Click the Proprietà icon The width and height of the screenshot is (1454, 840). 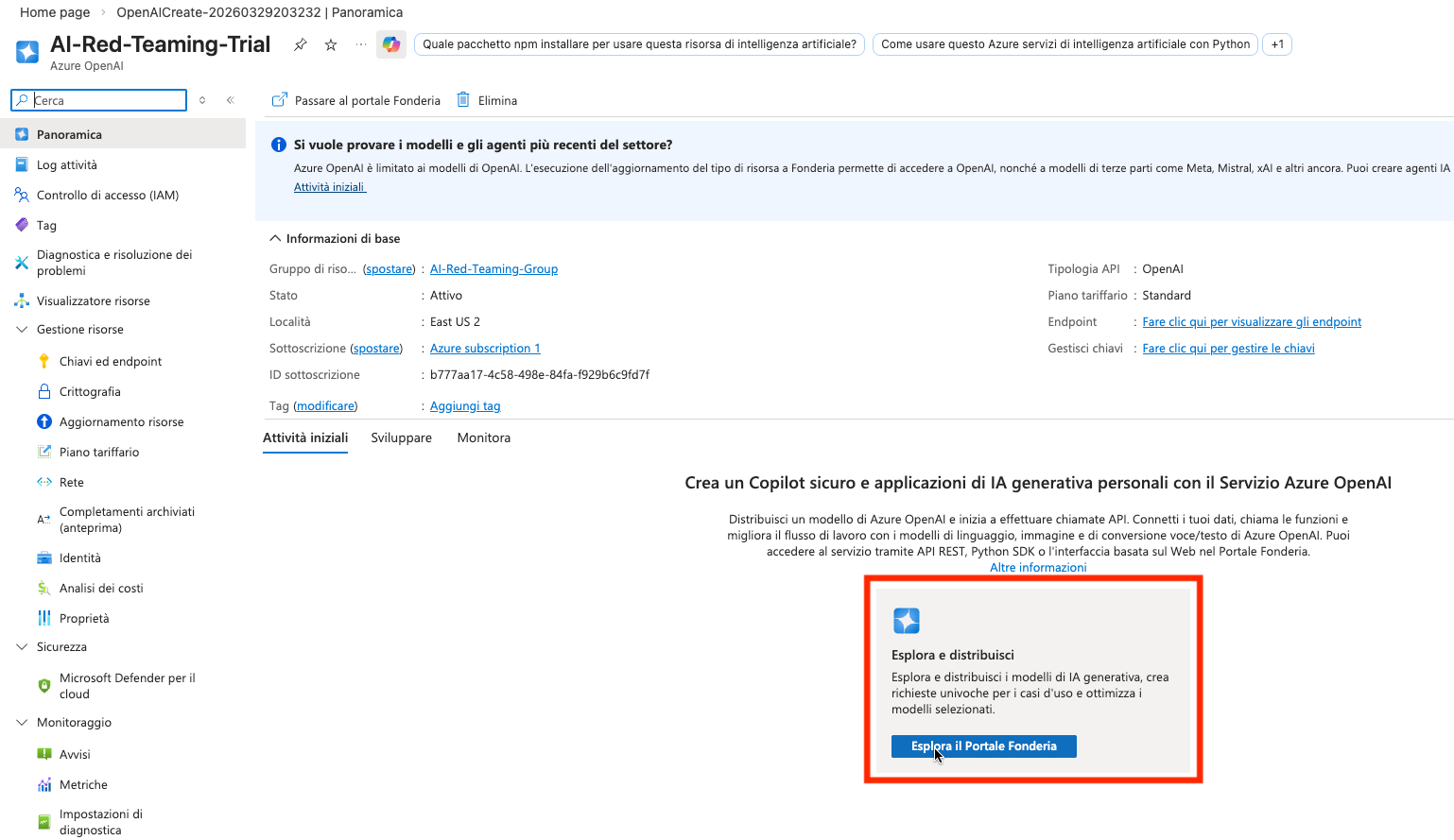(44, 619)
